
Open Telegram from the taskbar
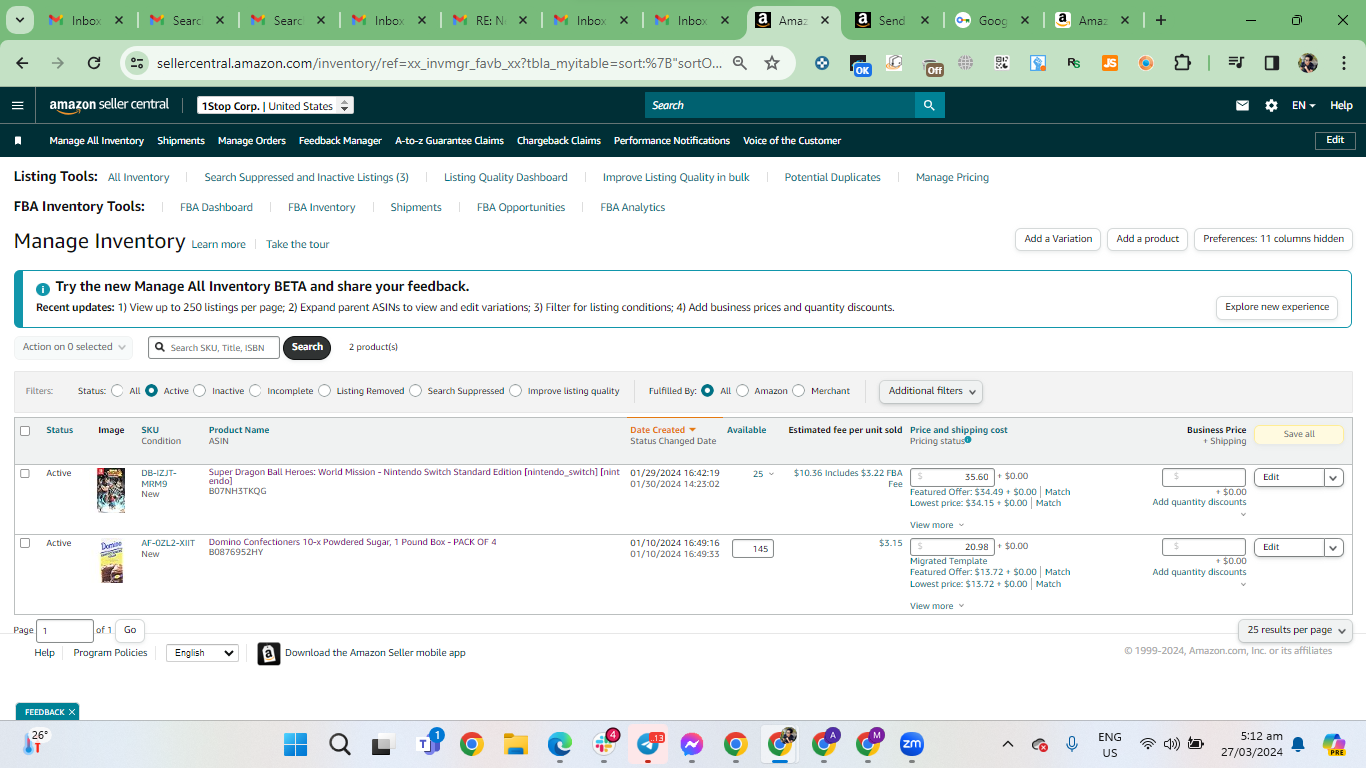pyautogui.click(x=648, y=744)
